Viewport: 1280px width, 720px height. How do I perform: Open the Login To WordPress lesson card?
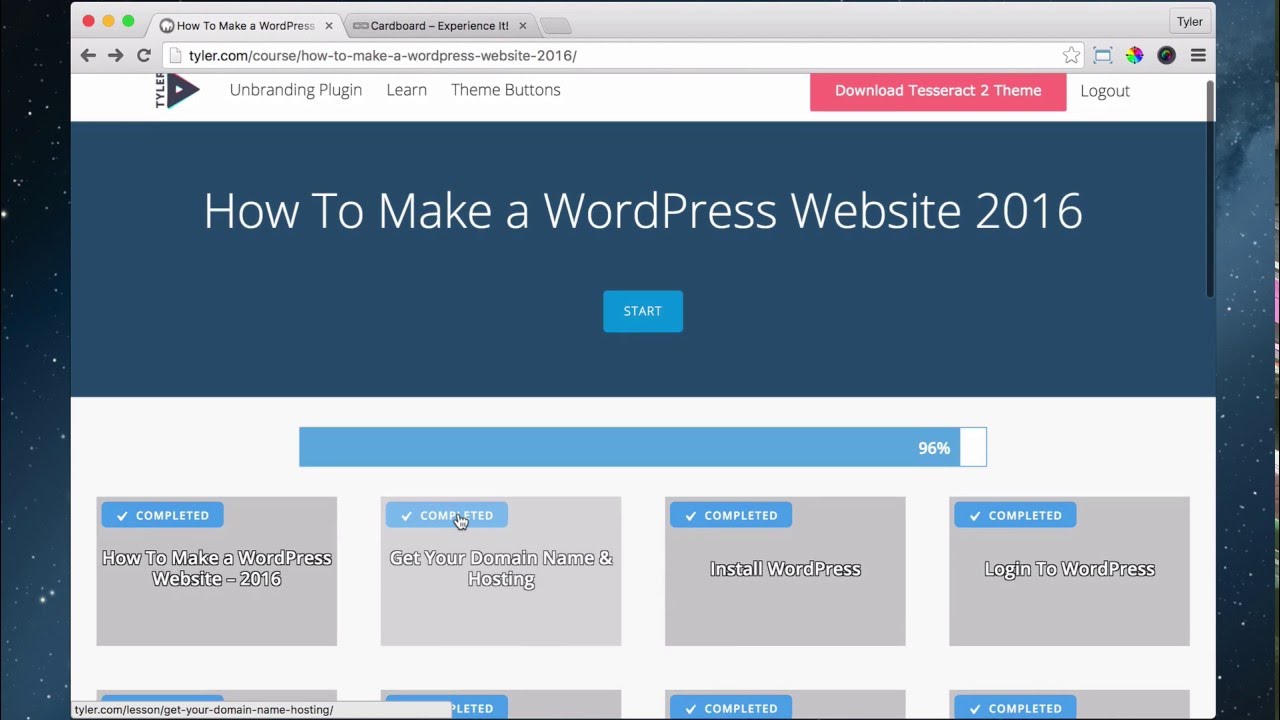pyautogui.click(x=1069, y=571)
